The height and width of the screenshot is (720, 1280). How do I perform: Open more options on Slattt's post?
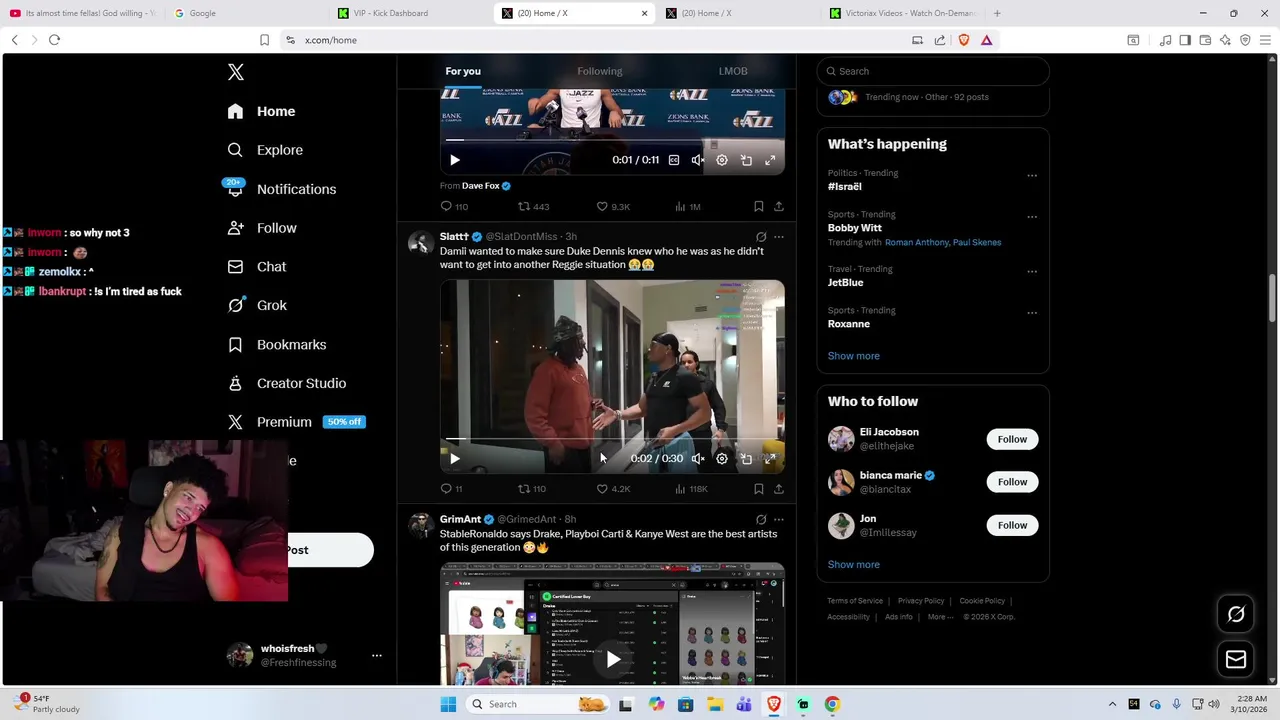(x=779, y=237)
